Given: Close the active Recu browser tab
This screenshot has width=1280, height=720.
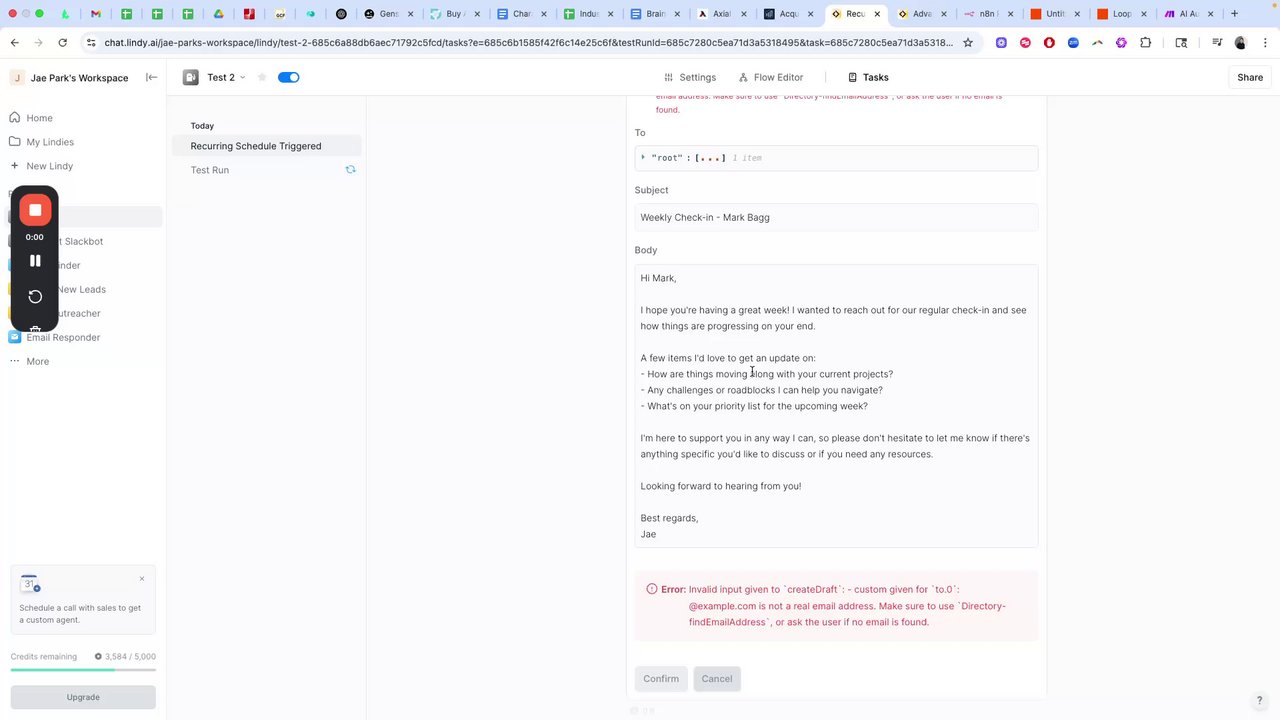Looking at the screenshot, I should (877, 14).
